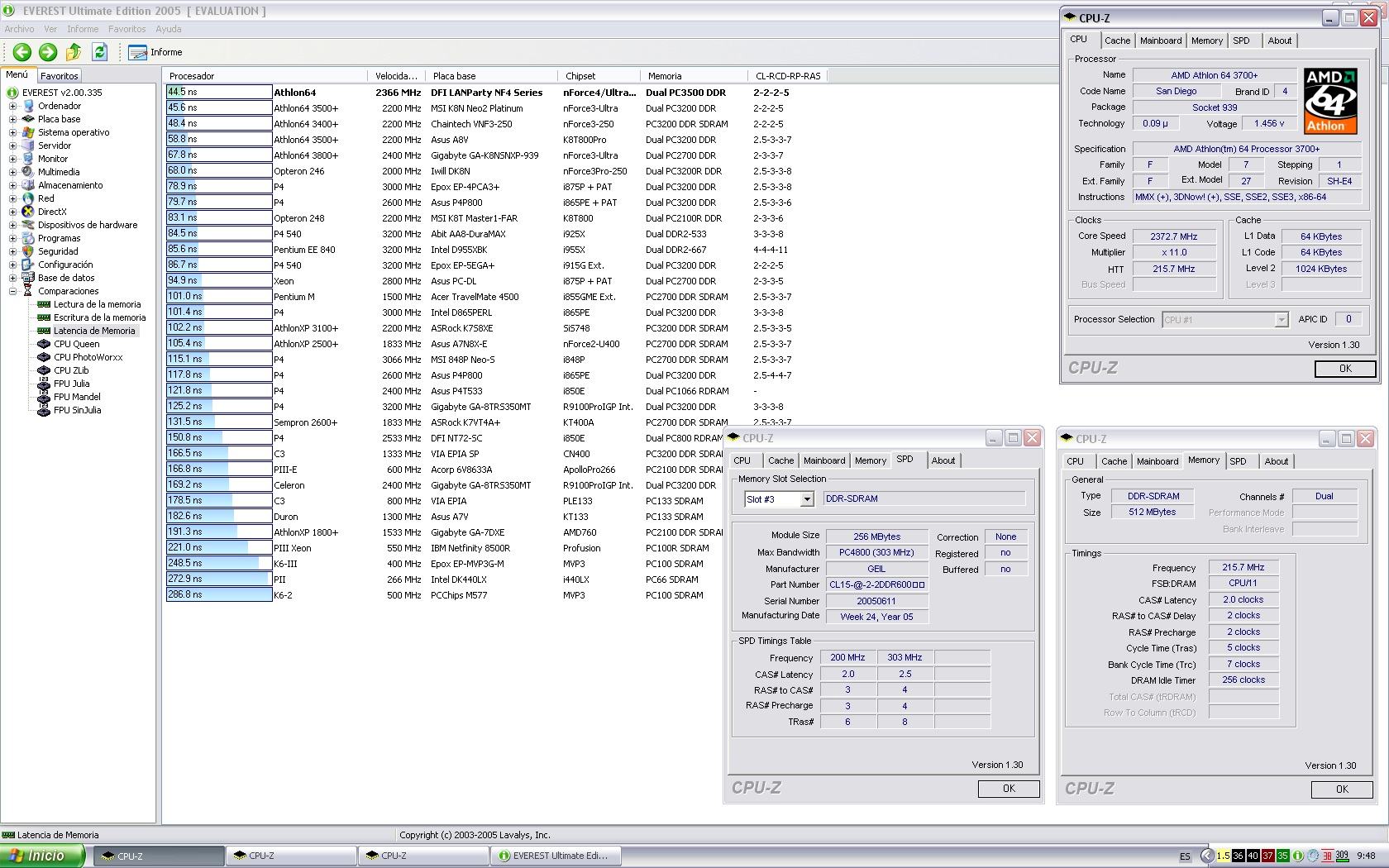This screenshot has width=1389, height=868.
Task: Click the Chipset column header
Action: (601, 76)
